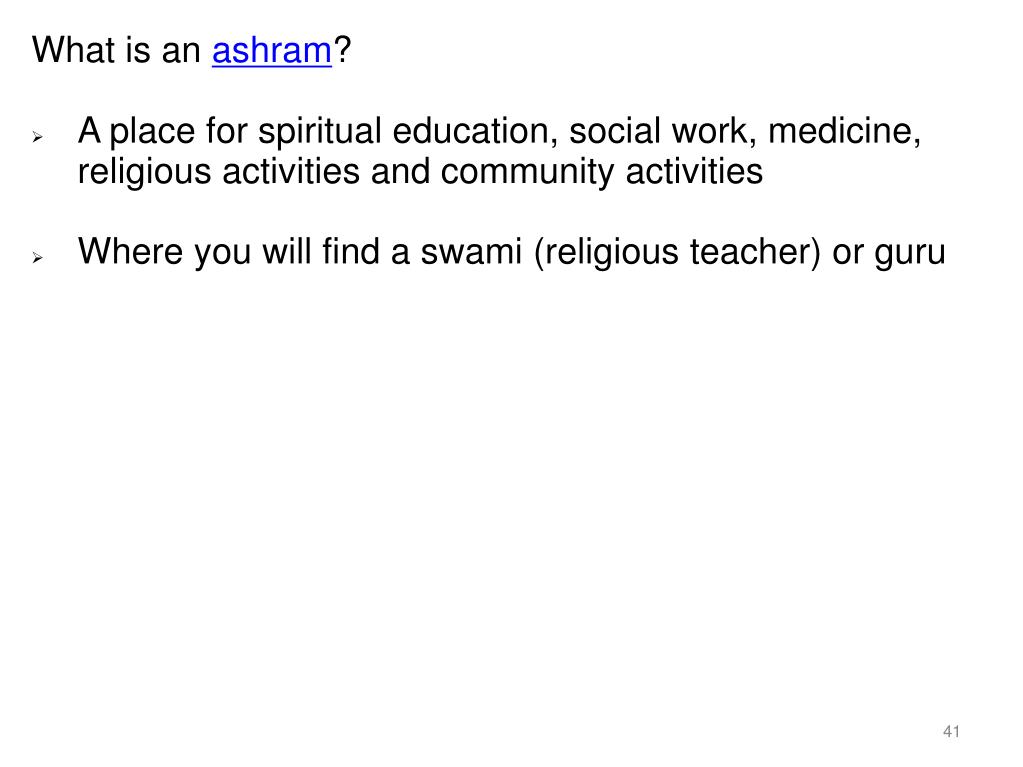Click the question mark after ashram
Image resolution: width=1023 pixels, height=767 pixels.
343,50
